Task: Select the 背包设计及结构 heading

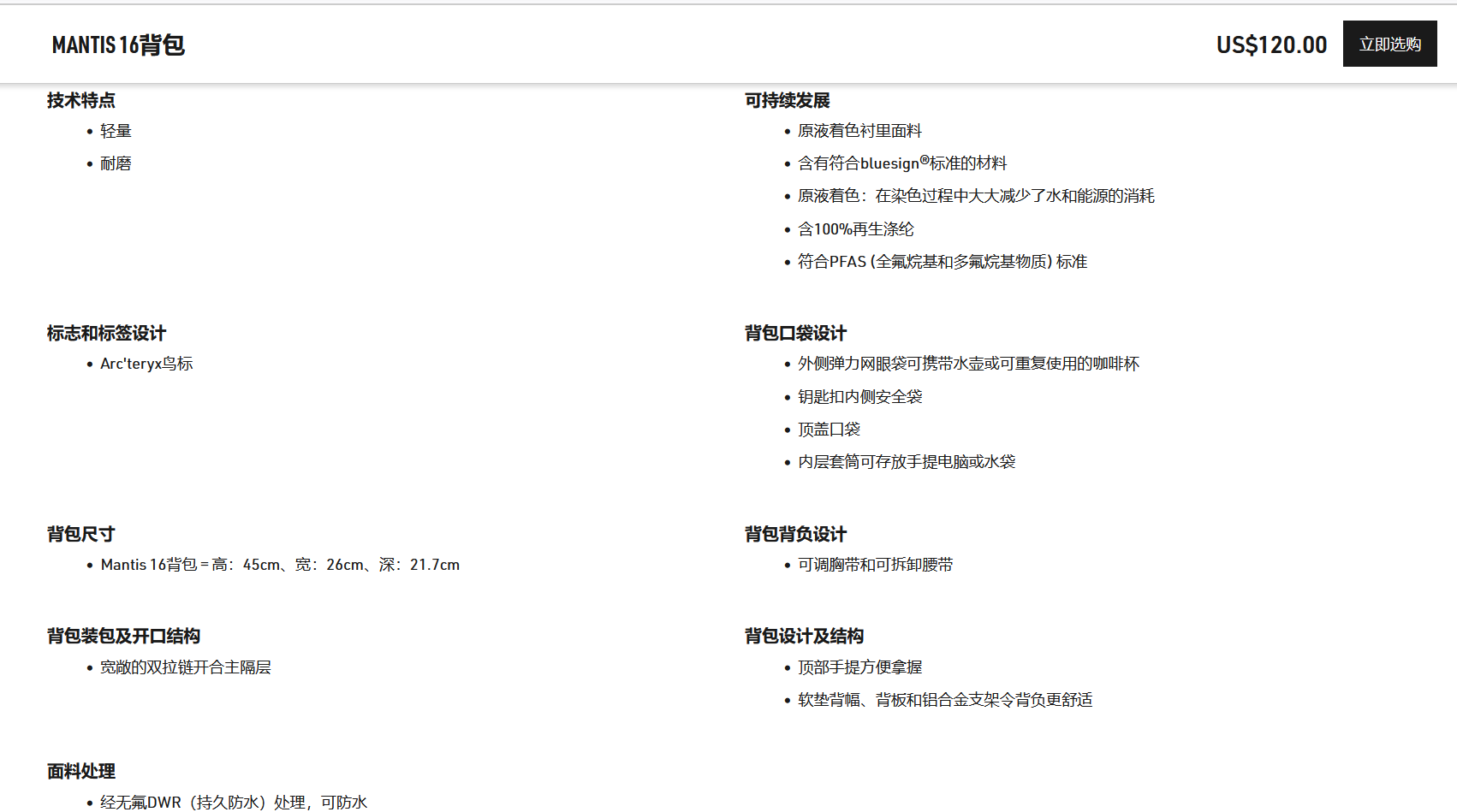Action: pos(805,636)
